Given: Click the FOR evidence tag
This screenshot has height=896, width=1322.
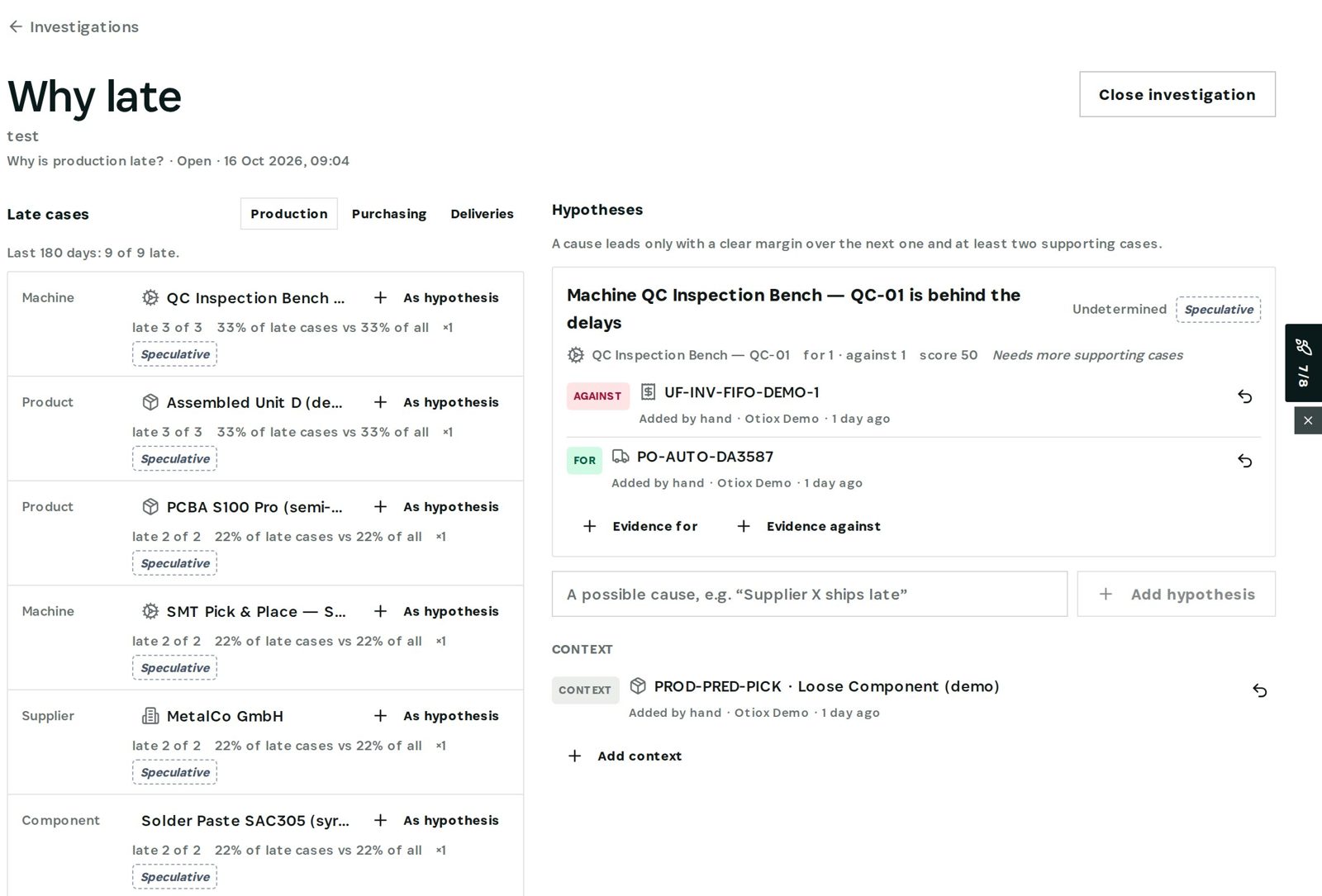Looking at the screenshot, I should pyautogui.click(x=584, y=461).
